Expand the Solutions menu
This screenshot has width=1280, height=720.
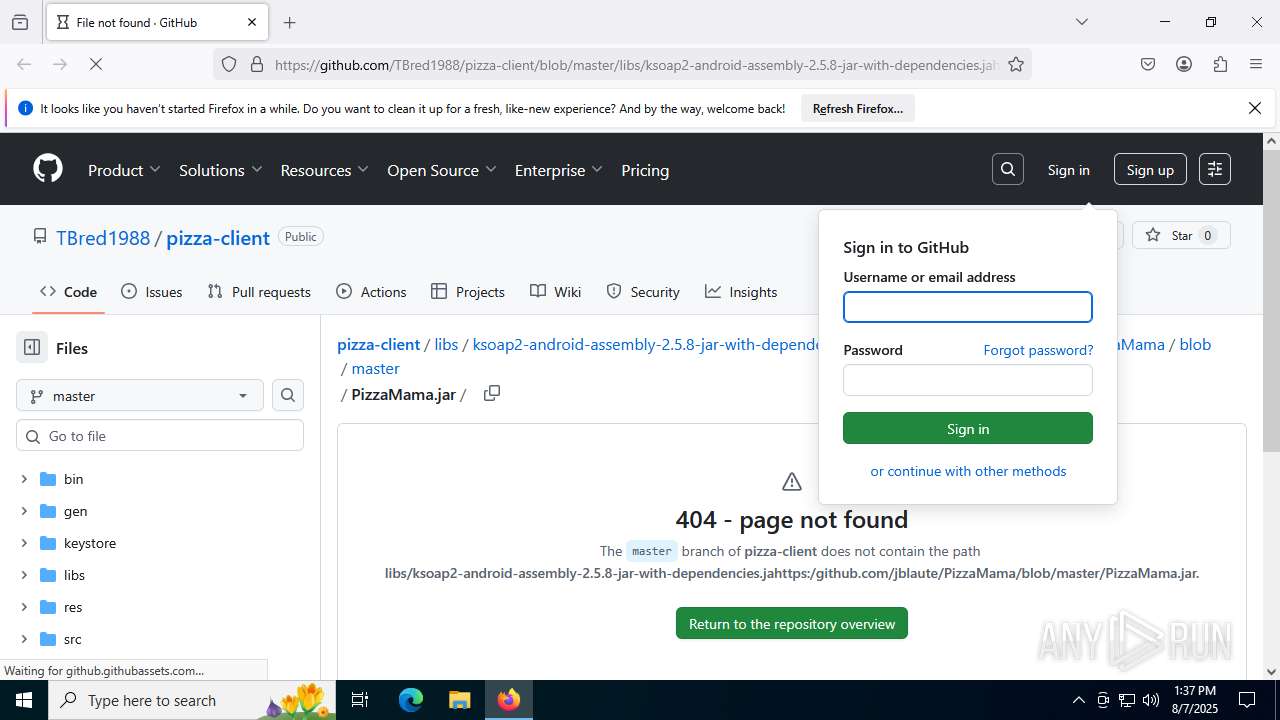[221, 170]
